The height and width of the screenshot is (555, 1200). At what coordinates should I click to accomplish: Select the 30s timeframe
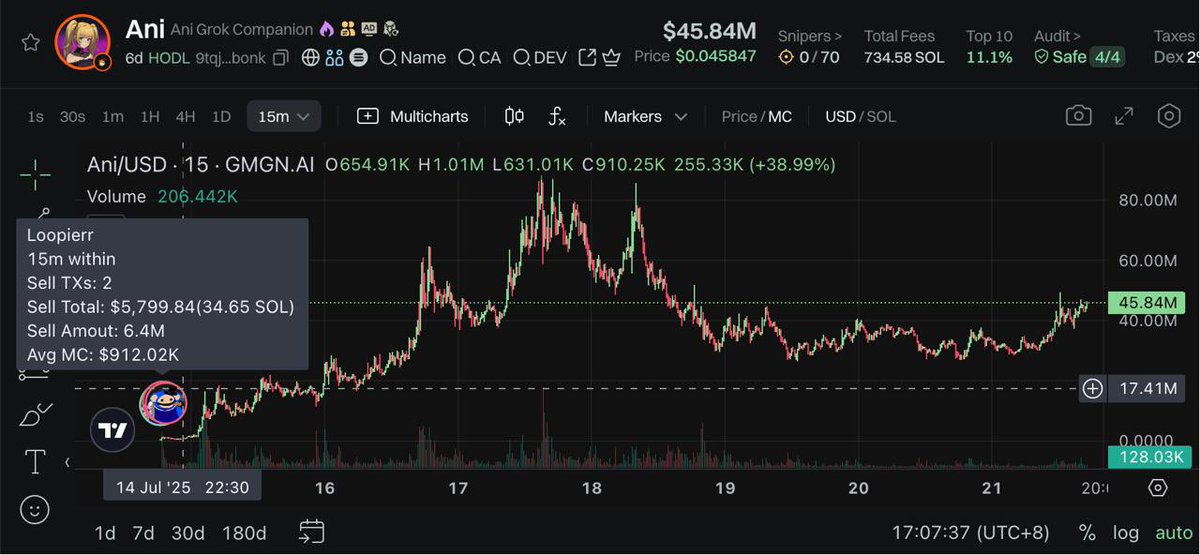click(72, 117)
